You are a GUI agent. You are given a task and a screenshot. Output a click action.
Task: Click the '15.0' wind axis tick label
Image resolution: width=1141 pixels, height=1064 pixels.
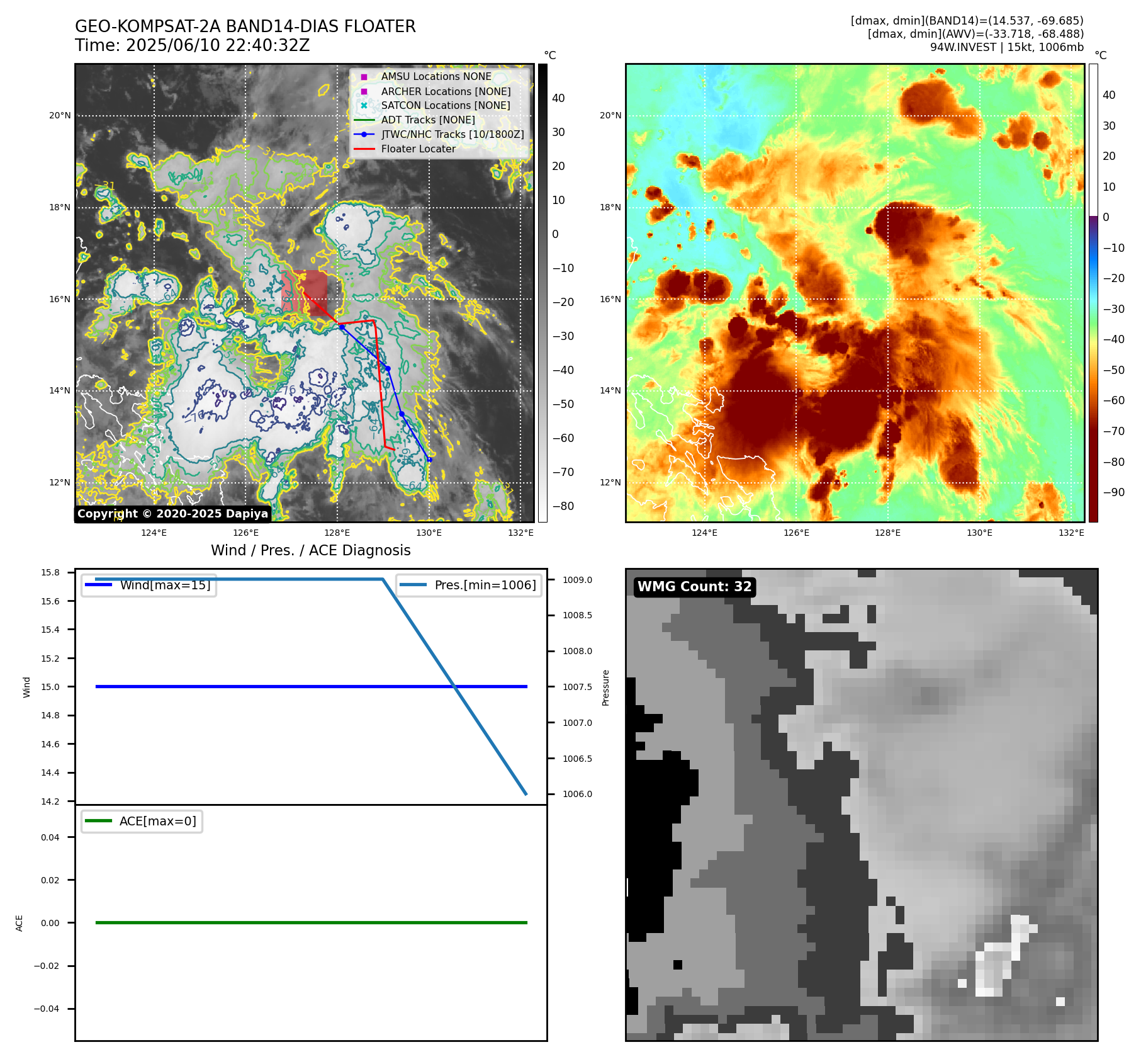[x=50, y=687]
